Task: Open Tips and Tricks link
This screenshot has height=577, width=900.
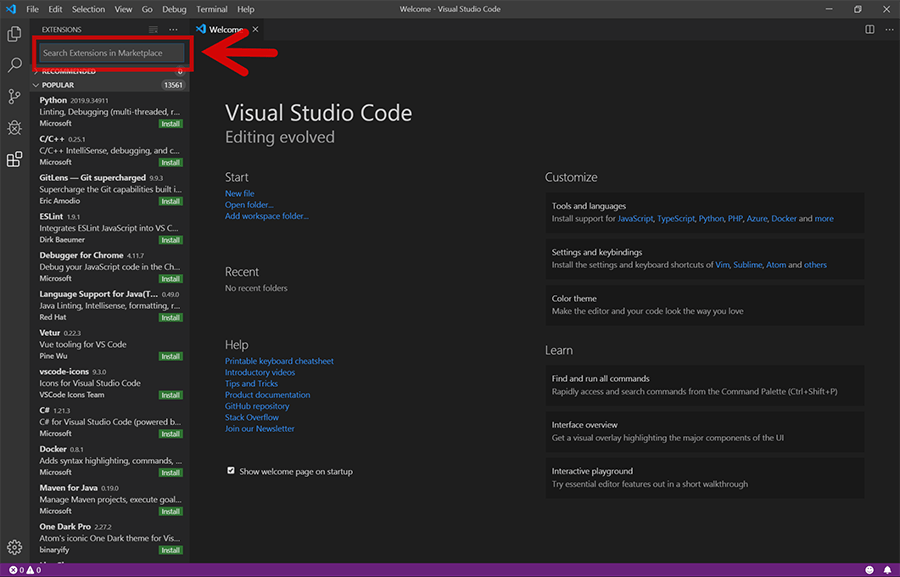Action: [251, 384]
